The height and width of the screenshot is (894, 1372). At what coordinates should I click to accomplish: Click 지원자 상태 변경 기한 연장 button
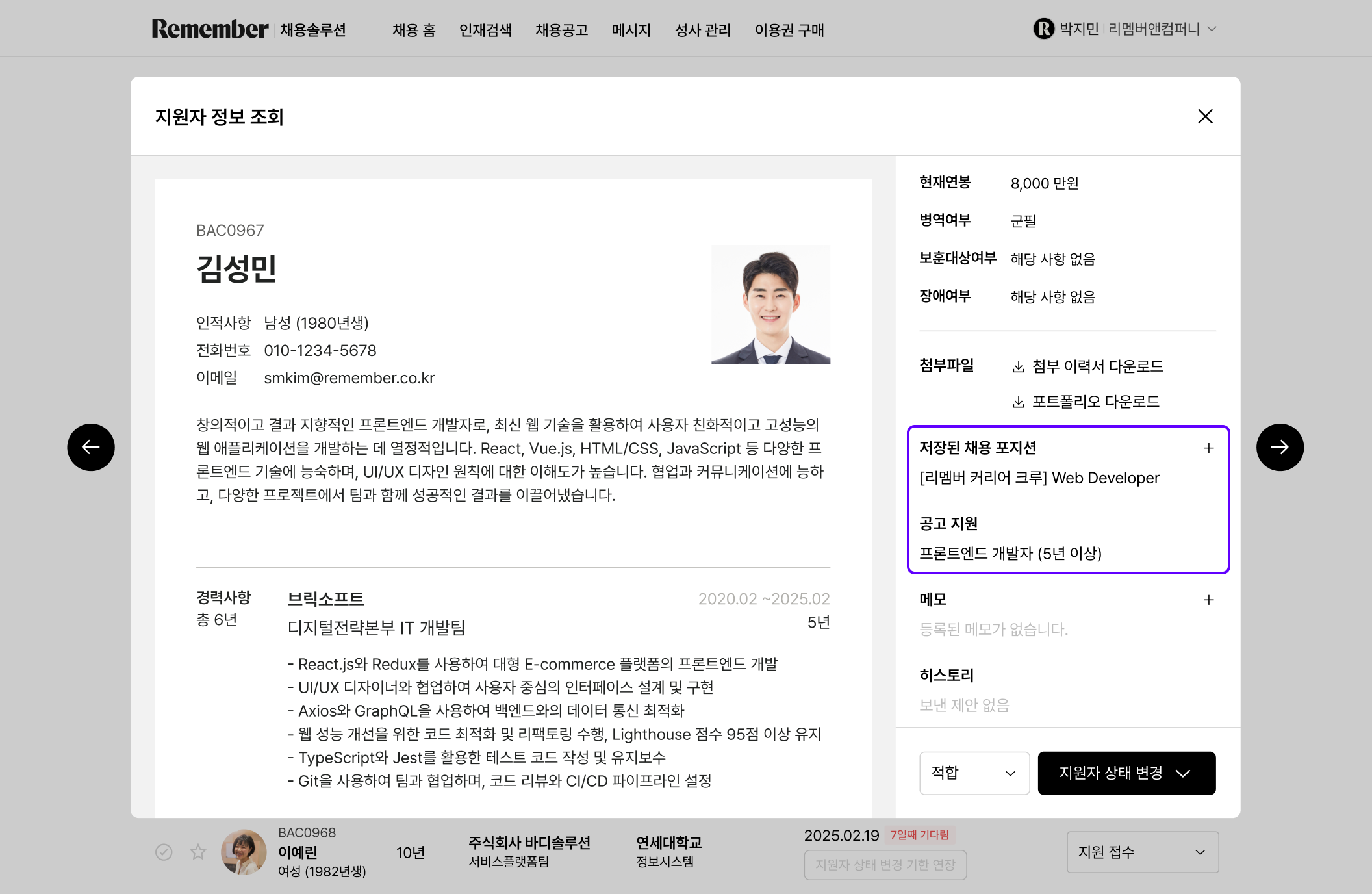[885, 865]
